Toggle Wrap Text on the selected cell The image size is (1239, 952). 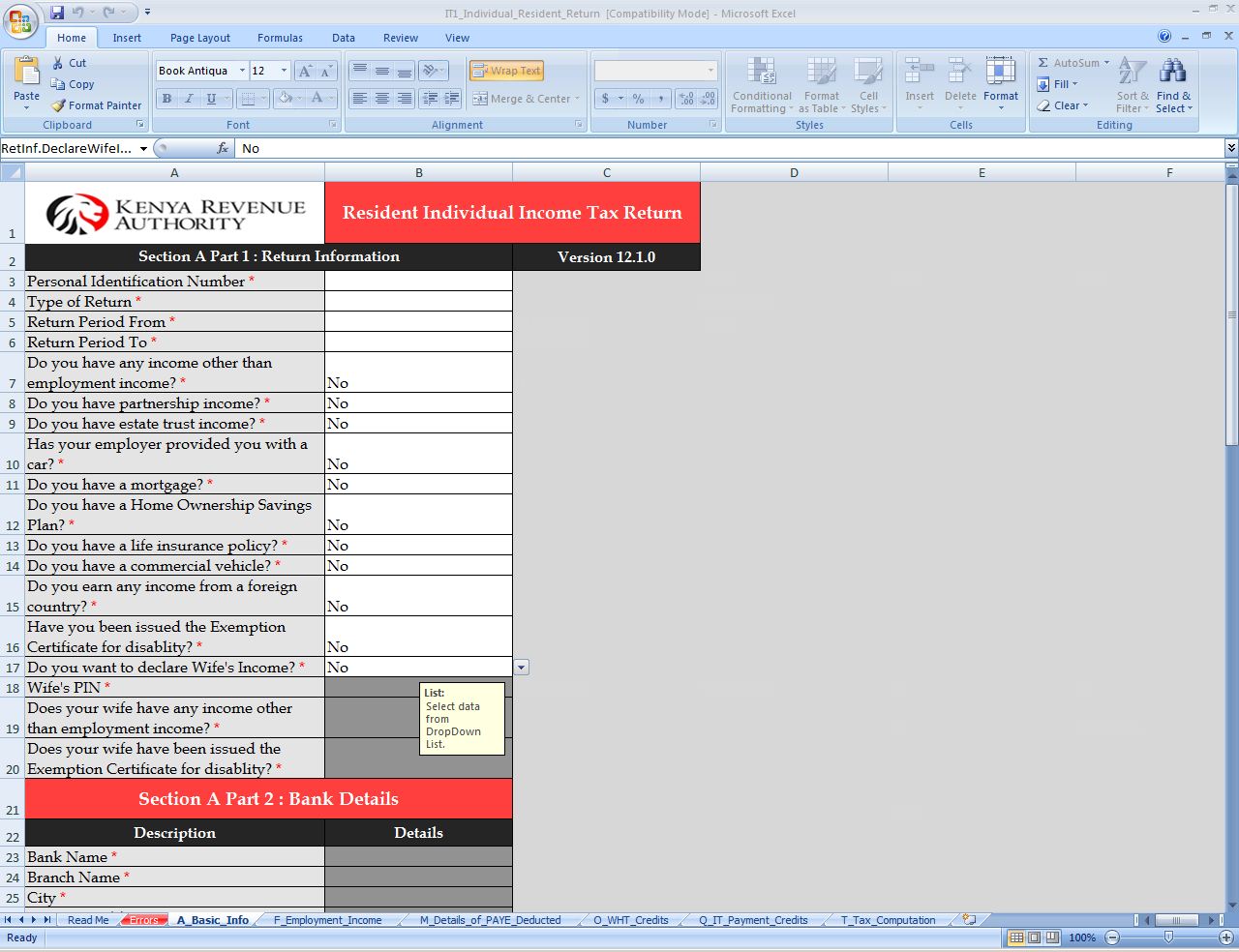506,71
